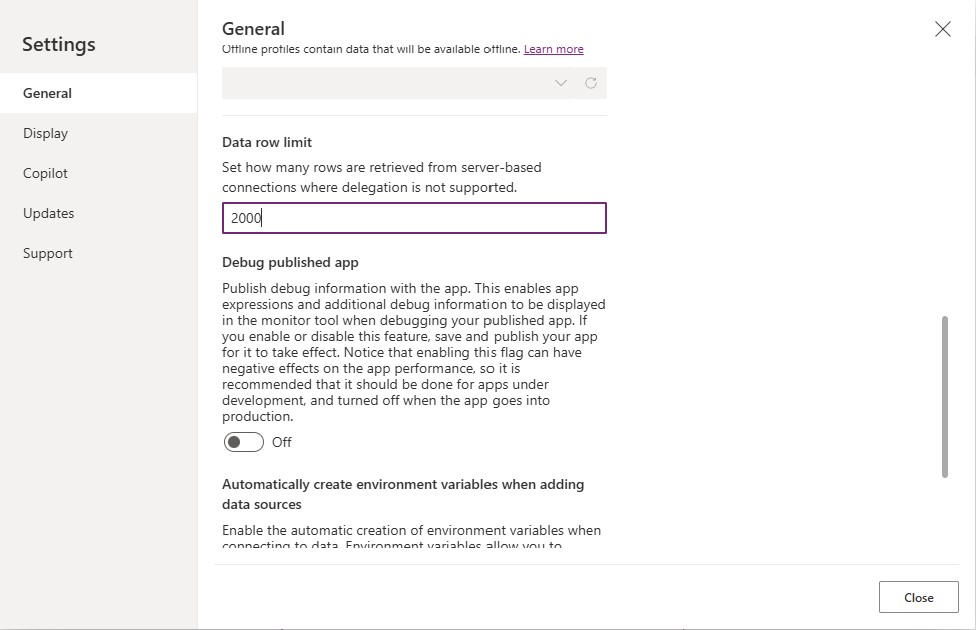The image size is (976, 630).
Task: Toggle the Debug published app switch
Action: click(243, 441)
